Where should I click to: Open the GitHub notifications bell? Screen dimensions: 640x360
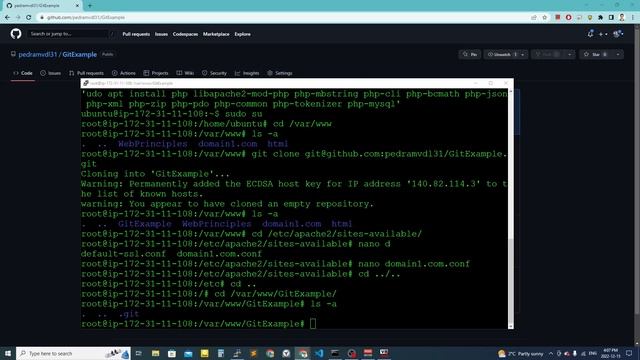[x=590, y=34]
